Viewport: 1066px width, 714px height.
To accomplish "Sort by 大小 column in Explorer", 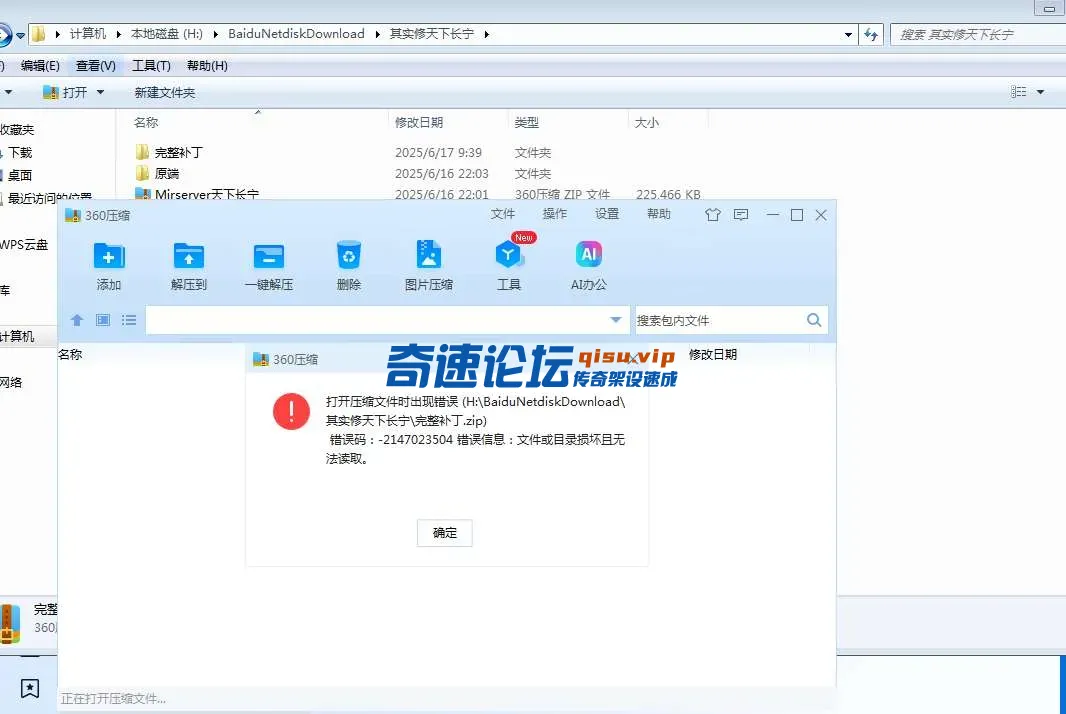I will (647, 122).
